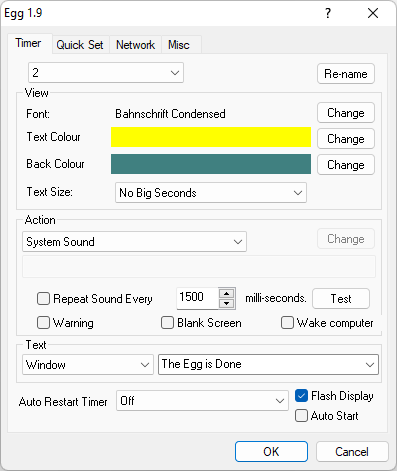This screenshot has height=471, width=397.
Task: Open the Help question mark button
Action: click(328, 13)
